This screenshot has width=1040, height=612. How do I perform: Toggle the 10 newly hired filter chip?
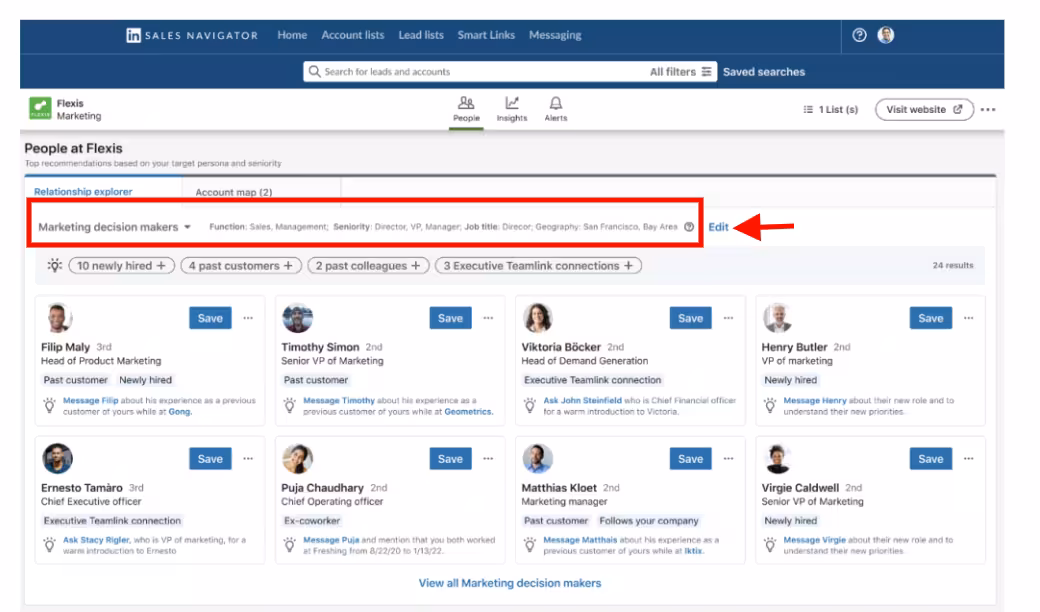(x=122, y=266)
